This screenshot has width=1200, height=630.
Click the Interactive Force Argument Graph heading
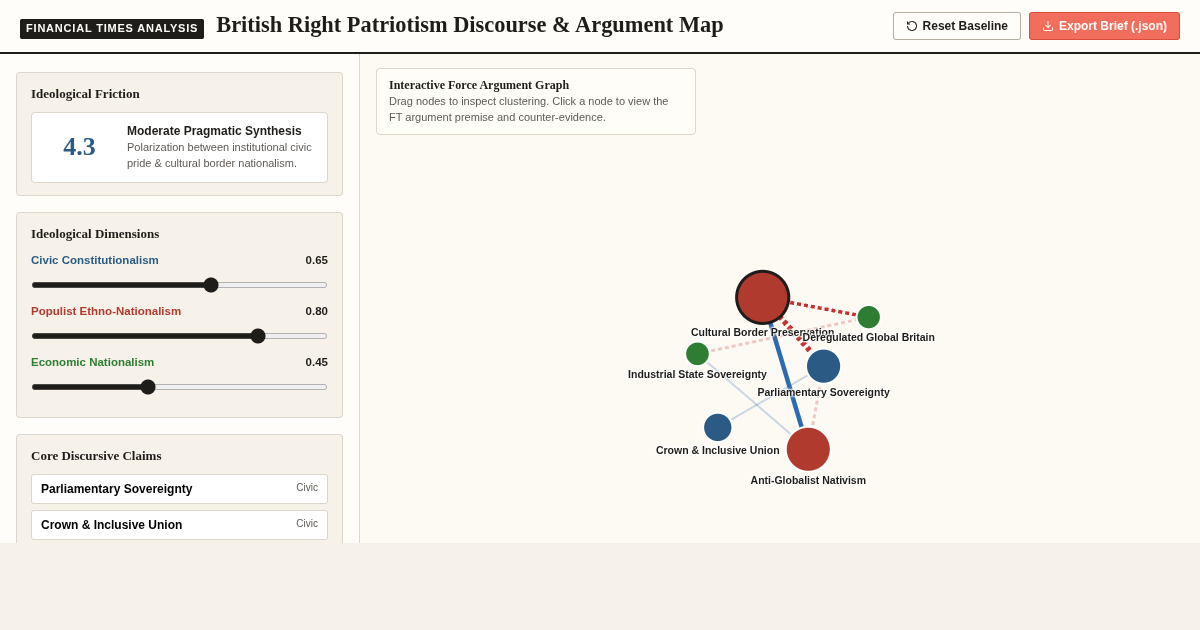point(479,85)
